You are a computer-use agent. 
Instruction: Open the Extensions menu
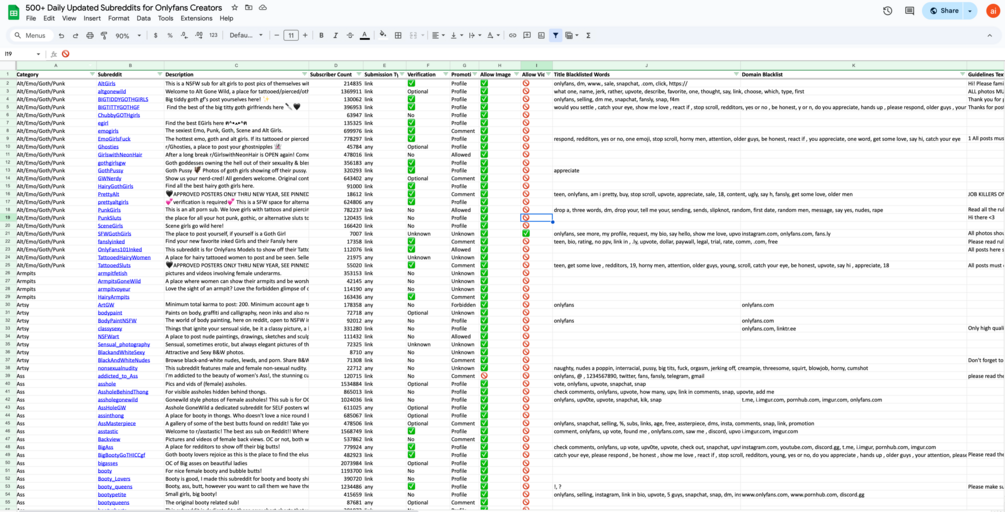pos(196,19)
